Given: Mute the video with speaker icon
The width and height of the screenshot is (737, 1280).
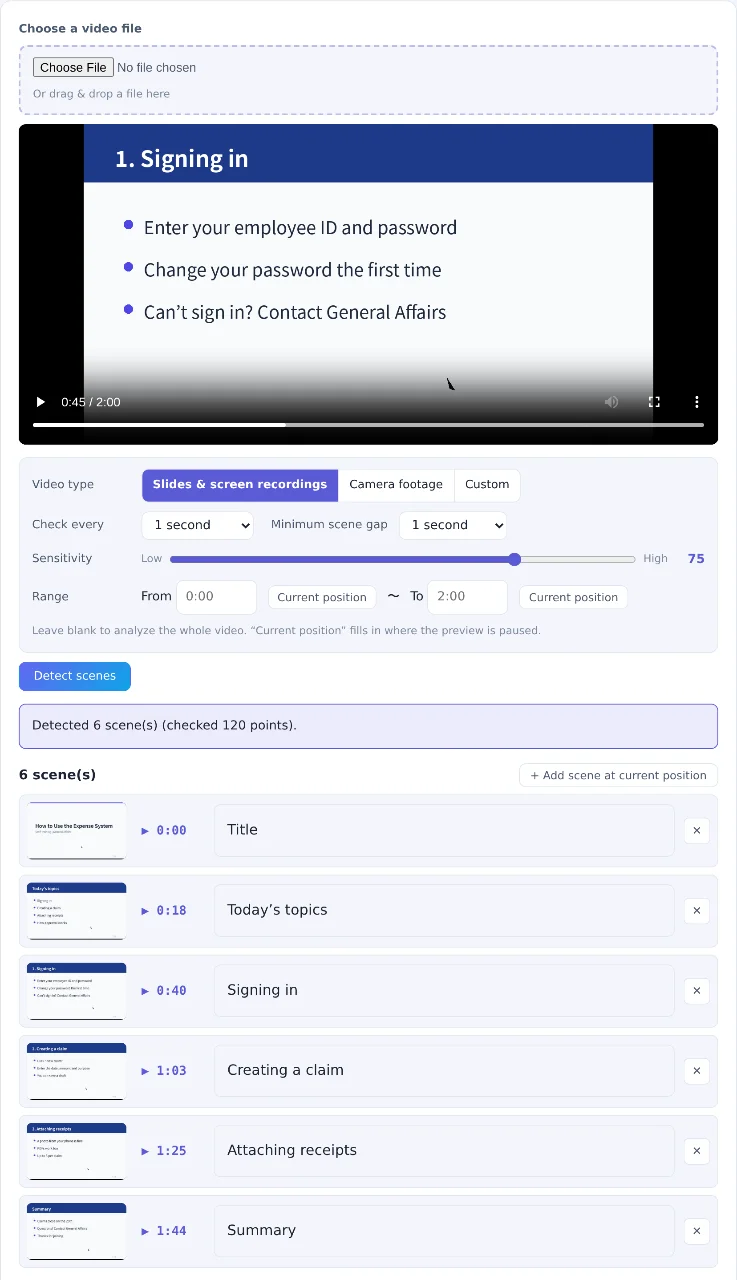Looking at the screenshot, I should click(611, 402).
